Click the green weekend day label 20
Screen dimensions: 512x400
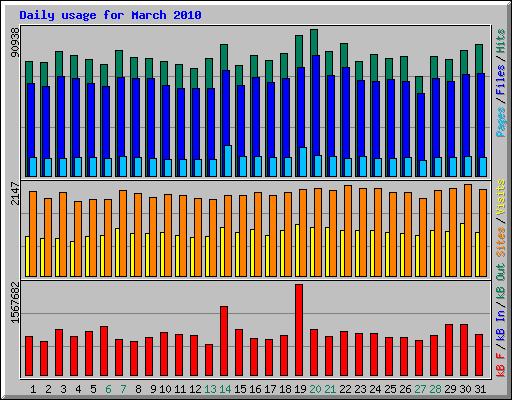click(315, 389)
